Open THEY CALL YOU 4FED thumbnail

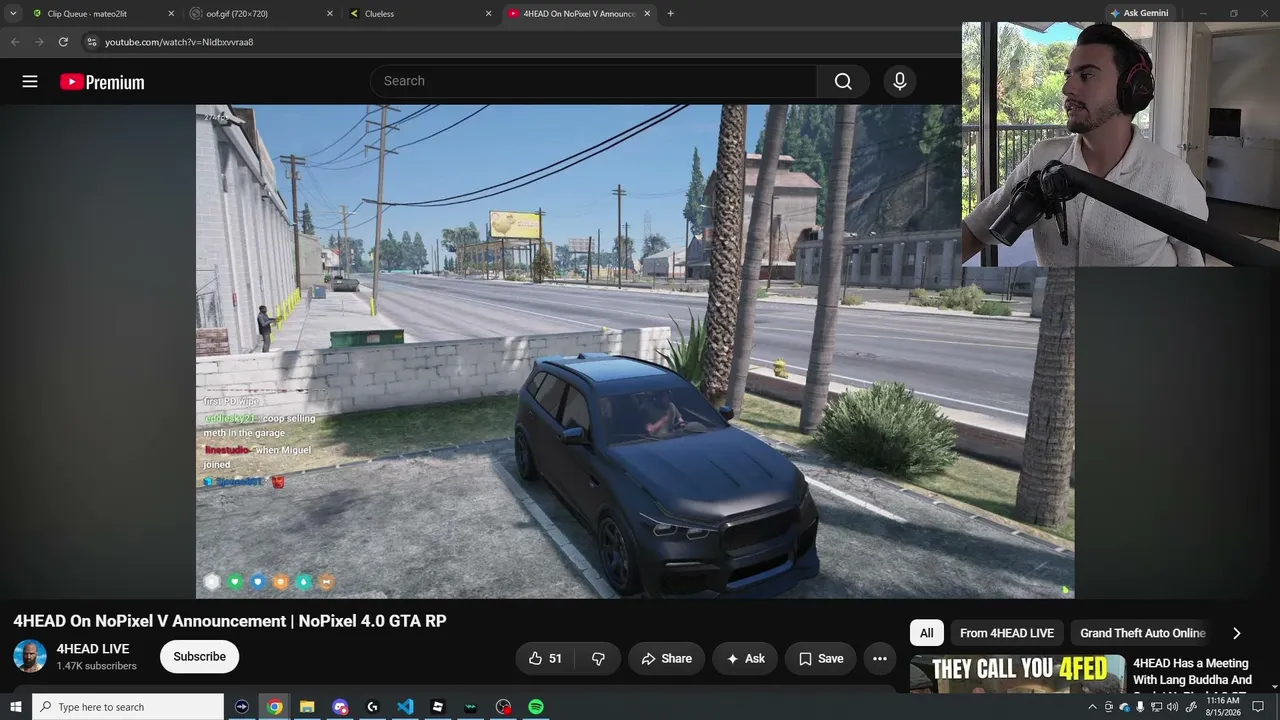pyautogui.click(x=1017, y=673)
